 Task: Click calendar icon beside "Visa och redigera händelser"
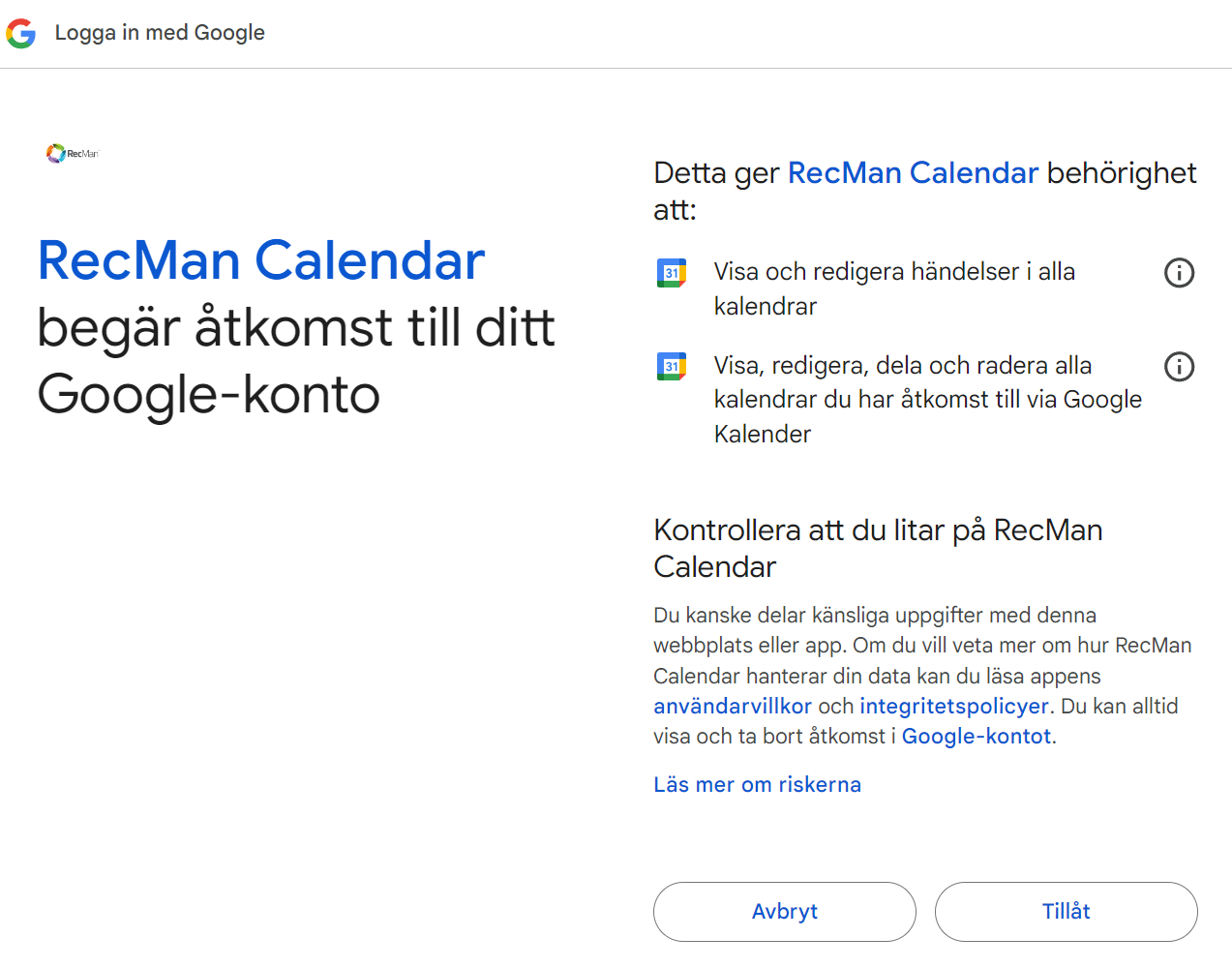[x=672, y=273]
